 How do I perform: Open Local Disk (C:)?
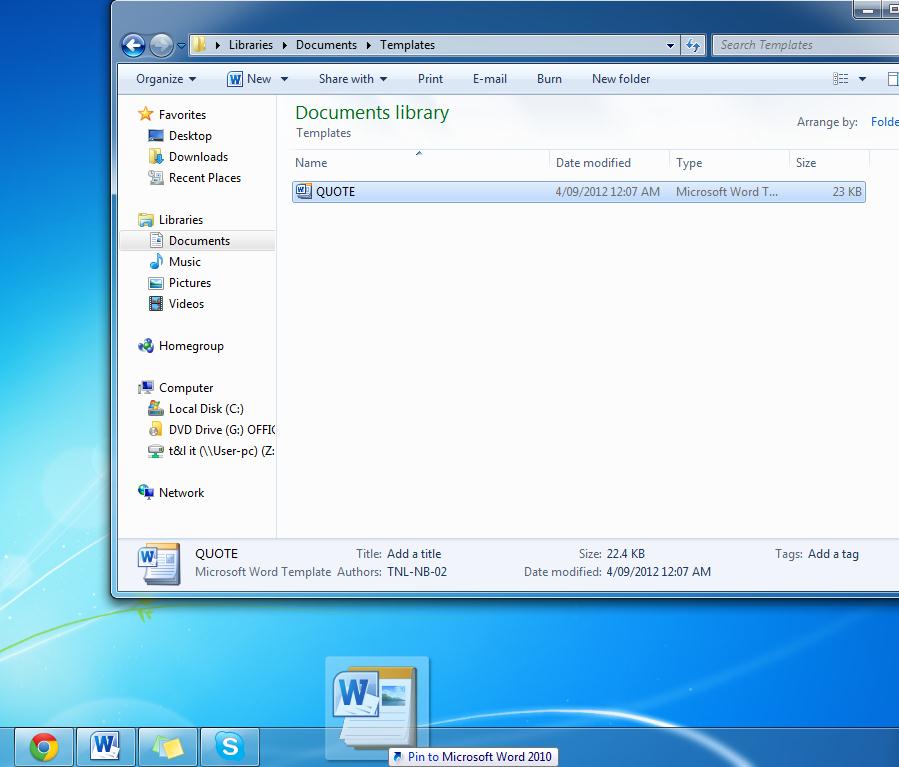(x=206, y=409)
